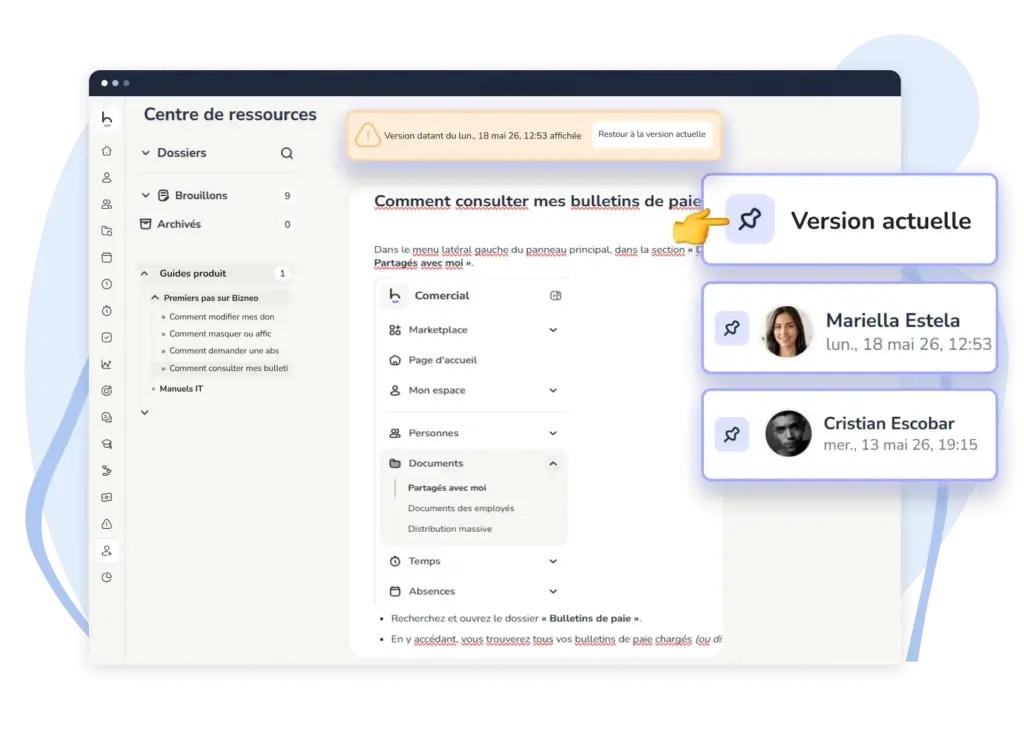This screenshot has width=1024, height=732.
Task: Open the line chart sidebar icon
Action: click(106, 364)
